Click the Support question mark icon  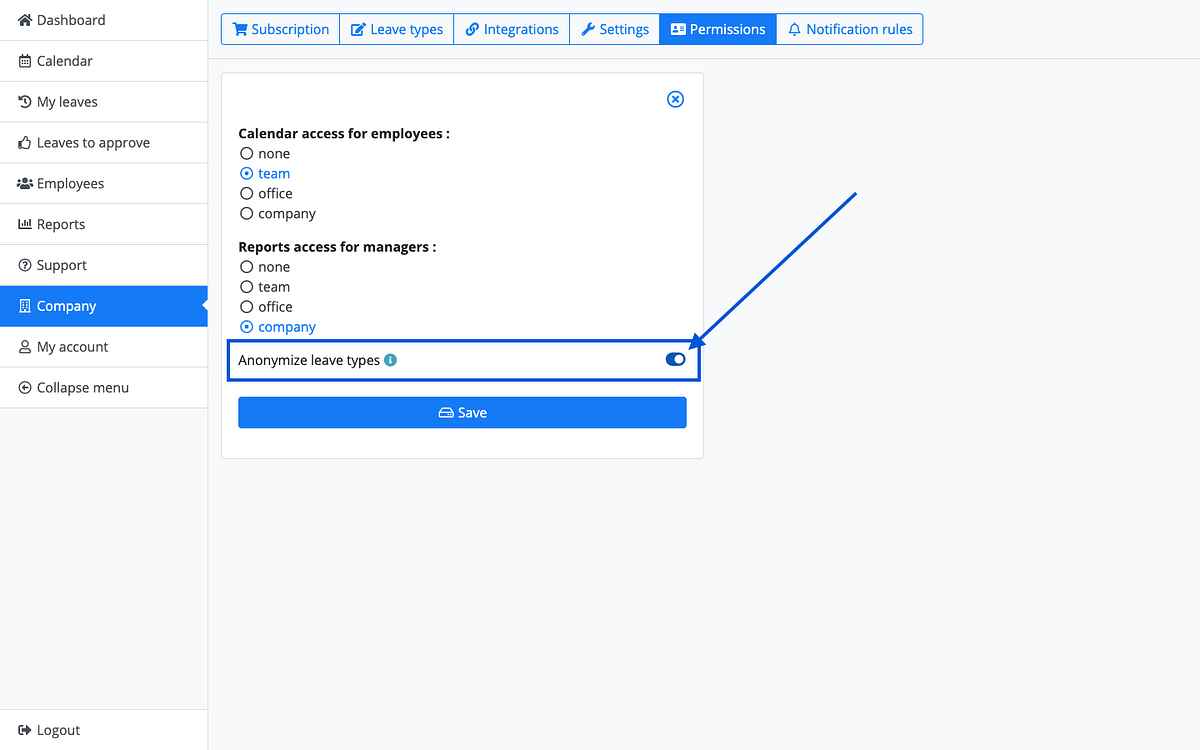[x=25, y=265]
